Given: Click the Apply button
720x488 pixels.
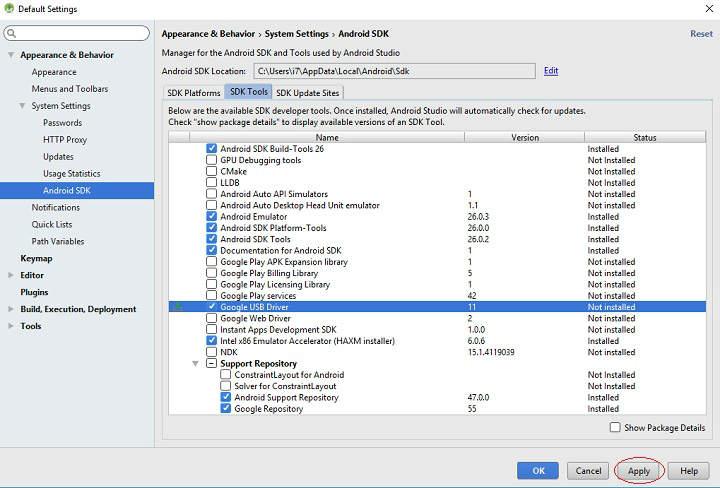Looking at the screenshot, I should point(639,471).
